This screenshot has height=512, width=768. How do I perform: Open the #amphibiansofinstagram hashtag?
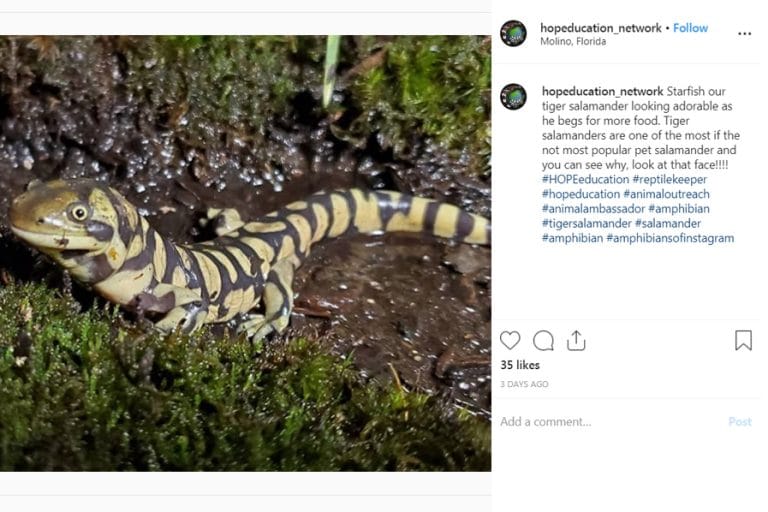(x=669, y=238)
